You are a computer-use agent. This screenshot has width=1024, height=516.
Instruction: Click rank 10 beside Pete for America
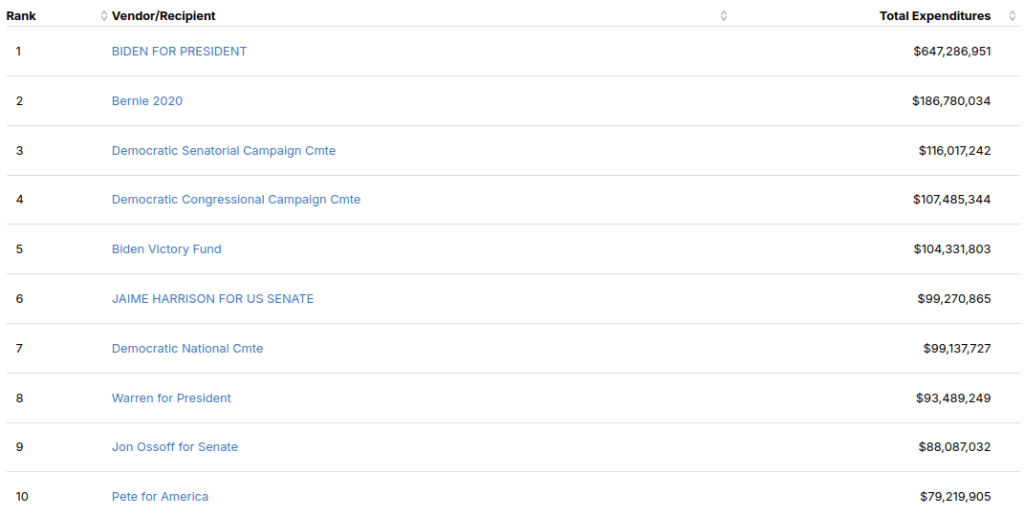click(22, 496)
